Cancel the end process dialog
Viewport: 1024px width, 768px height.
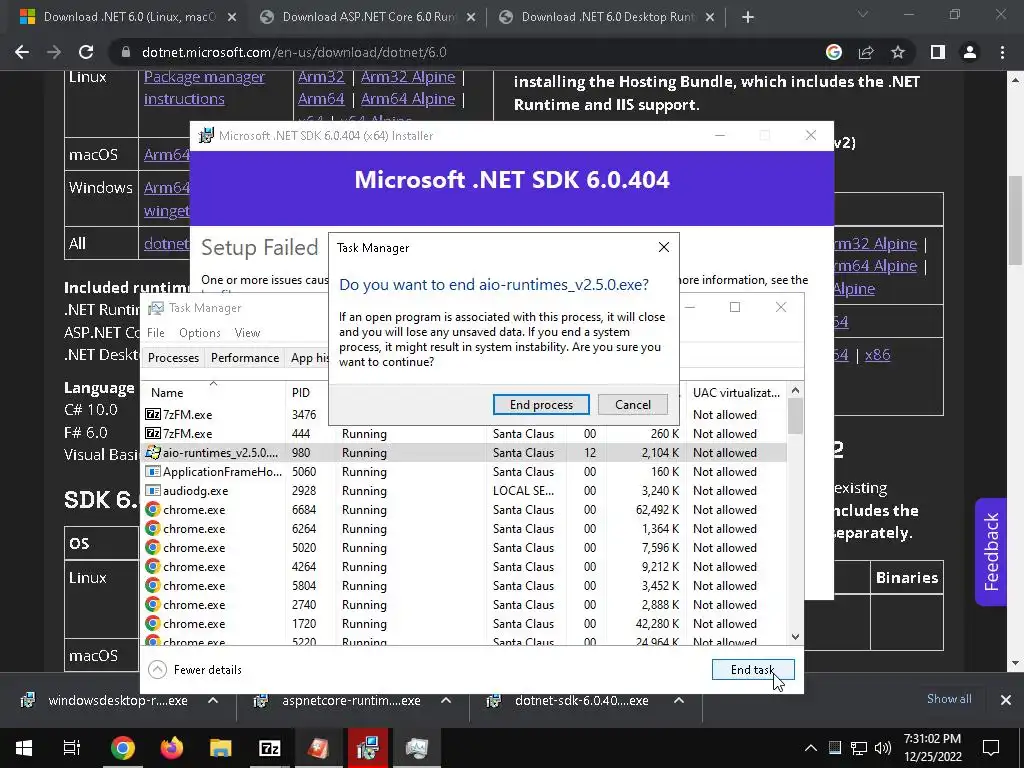632,404
